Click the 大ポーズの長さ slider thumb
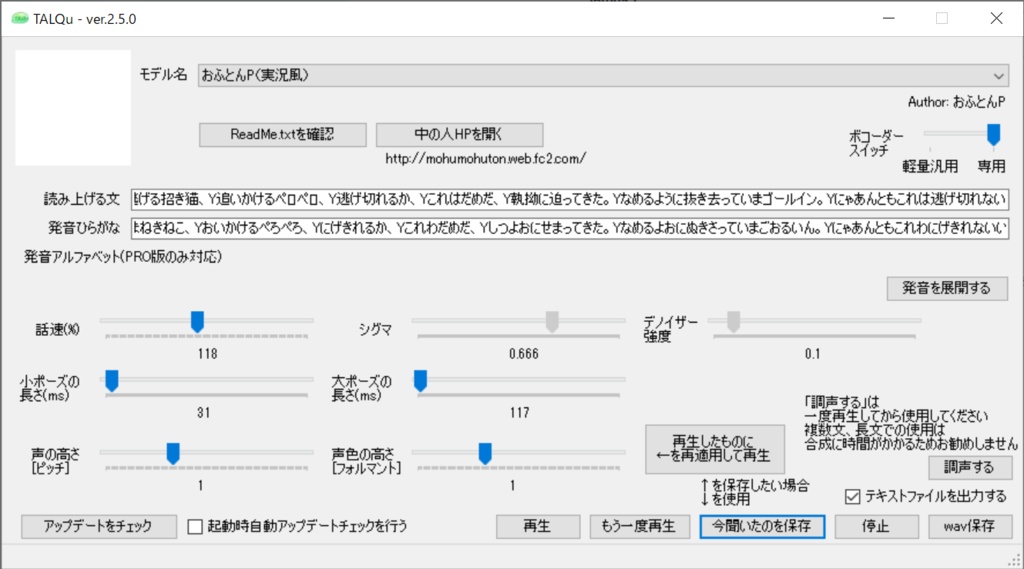 tap(421, 381)
